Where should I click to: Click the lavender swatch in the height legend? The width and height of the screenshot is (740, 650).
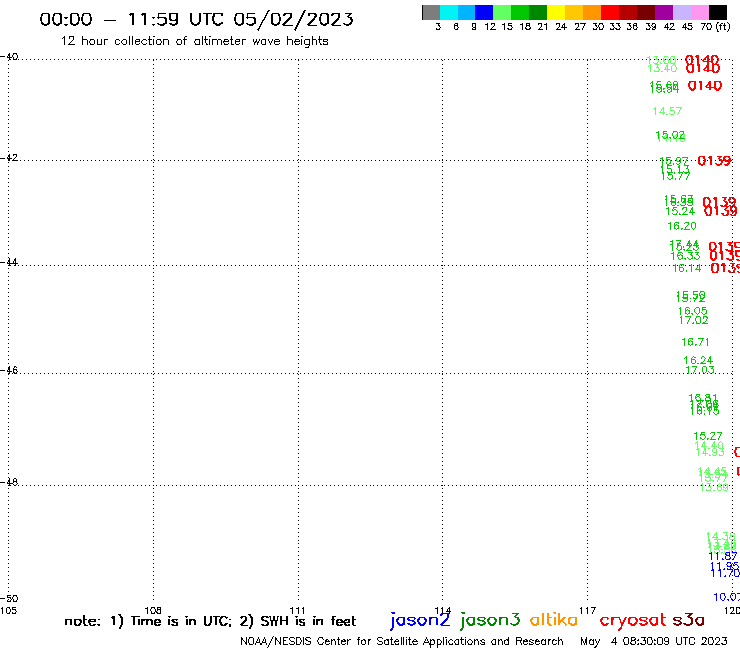click(x=682, y=12)
